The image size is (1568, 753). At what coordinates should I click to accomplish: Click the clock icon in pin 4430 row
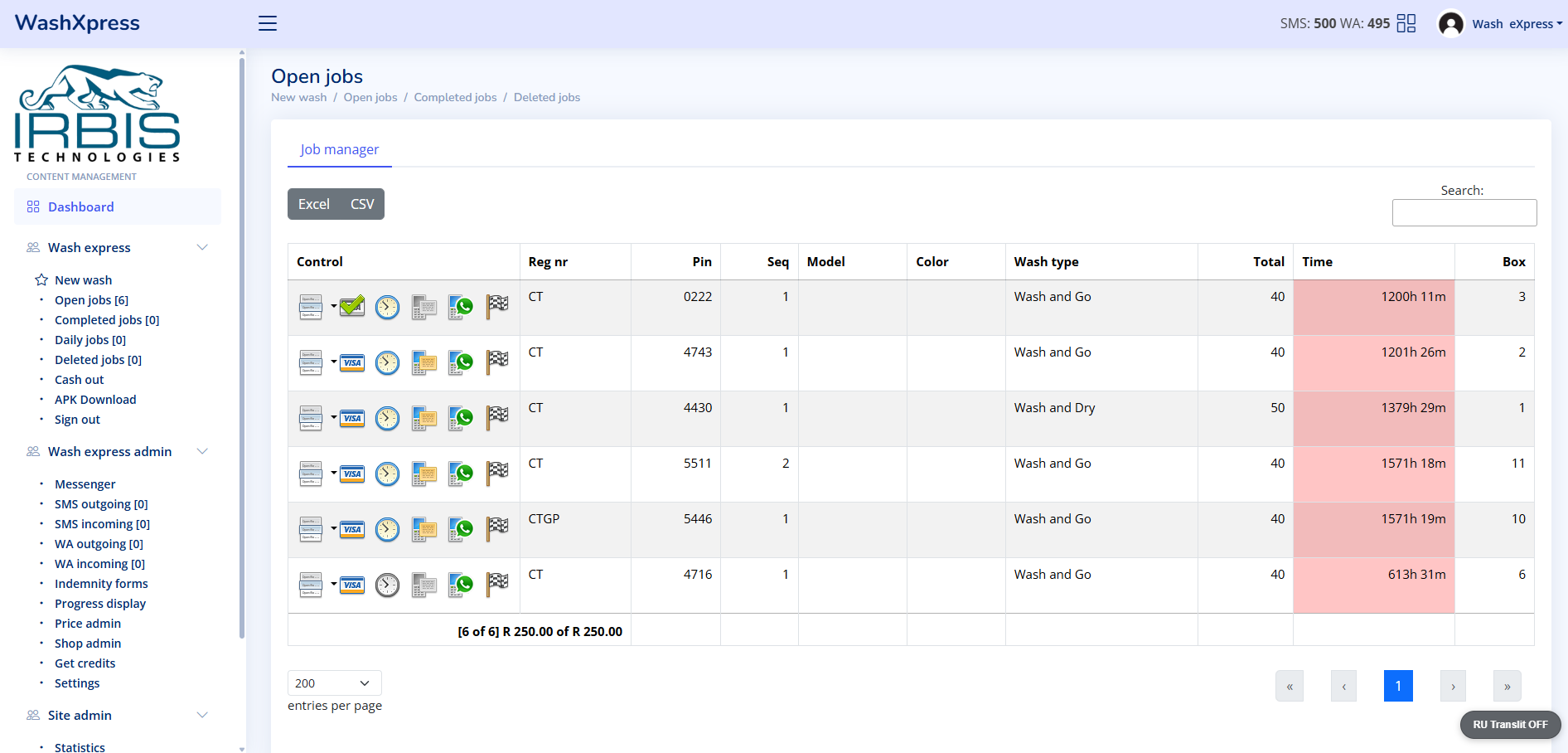387,418
